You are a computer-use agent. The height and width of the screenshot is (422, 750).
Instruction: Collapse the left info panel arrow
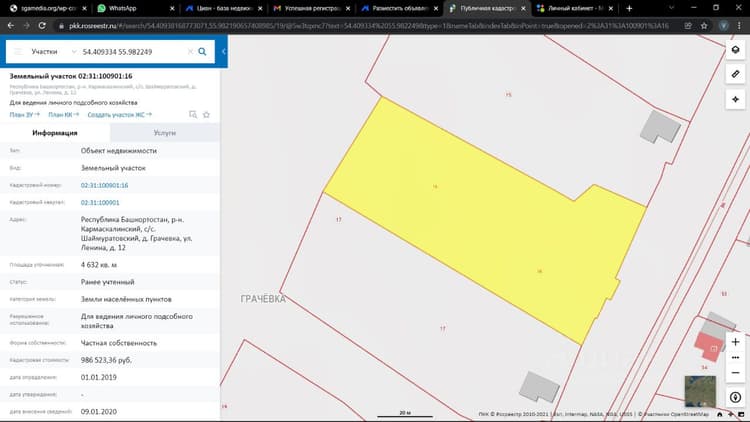click(223, 52)
